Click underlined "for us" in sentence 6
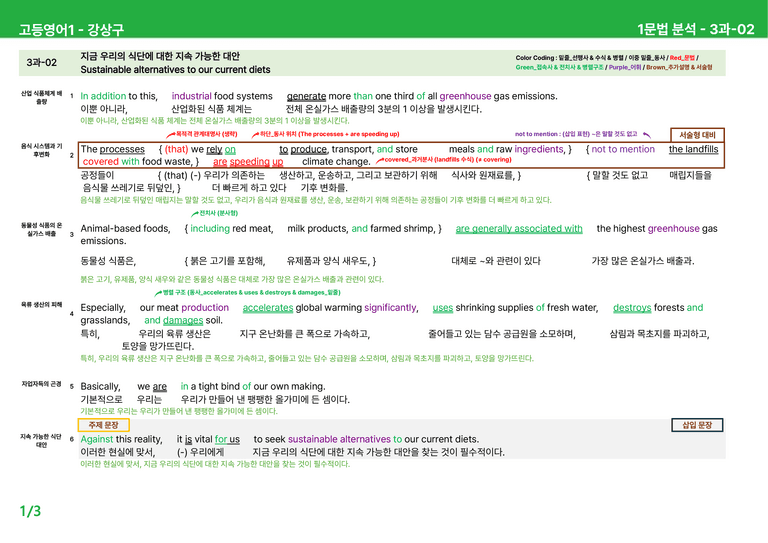 (x=227, y=439)
